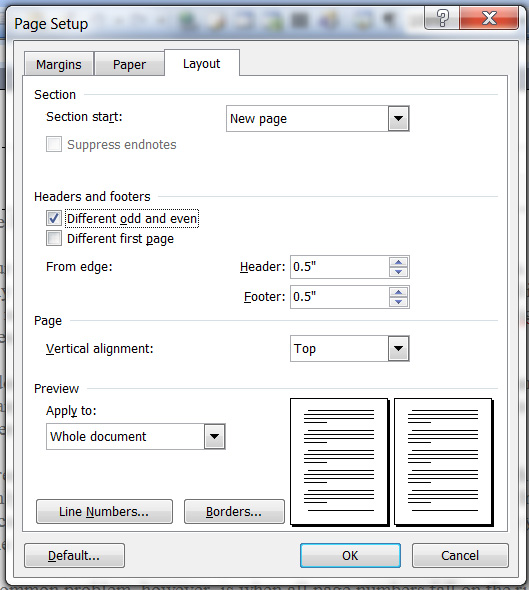Image resolution: width=529 pixels, height=590 pixels.
Task: Click the Header distance input field
Action: pyautogui.click(x=340, y=267)
